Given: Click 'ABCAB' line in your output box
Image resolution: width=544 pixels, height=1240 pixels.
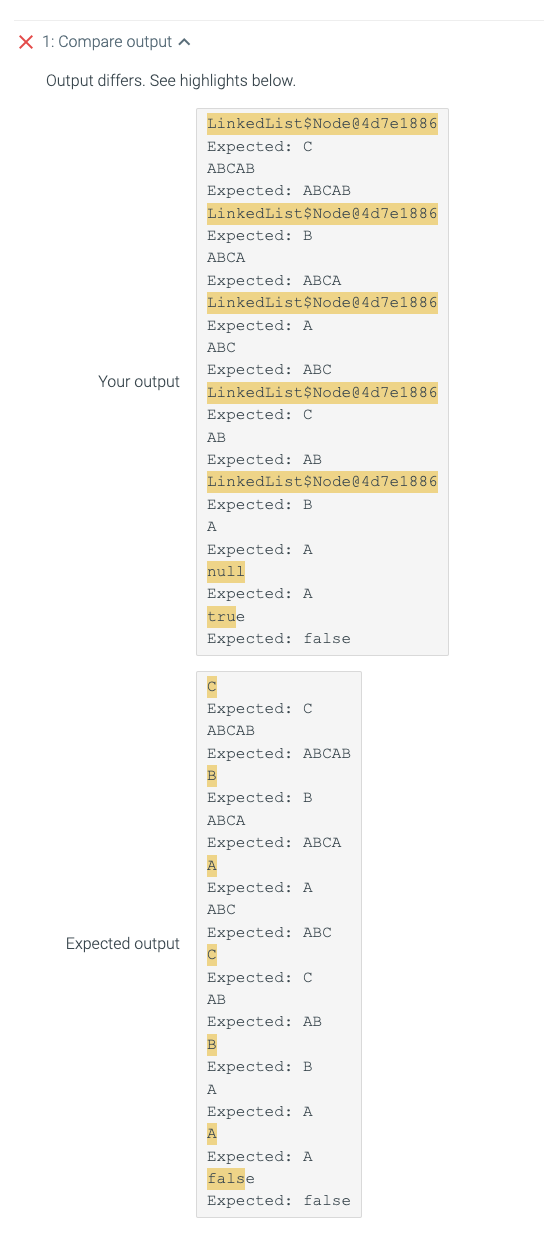Looking at the screenshot, I should [231, 168].
